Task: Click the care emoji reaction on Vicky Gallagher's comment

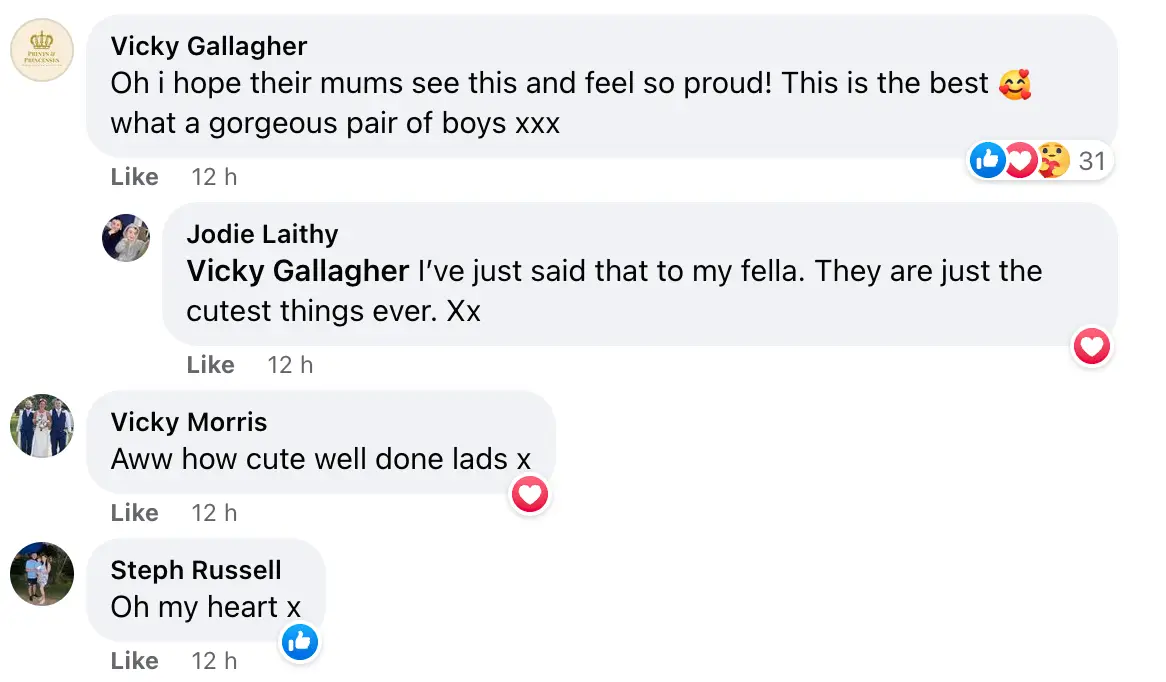Action: click(x=1052, y=160)
